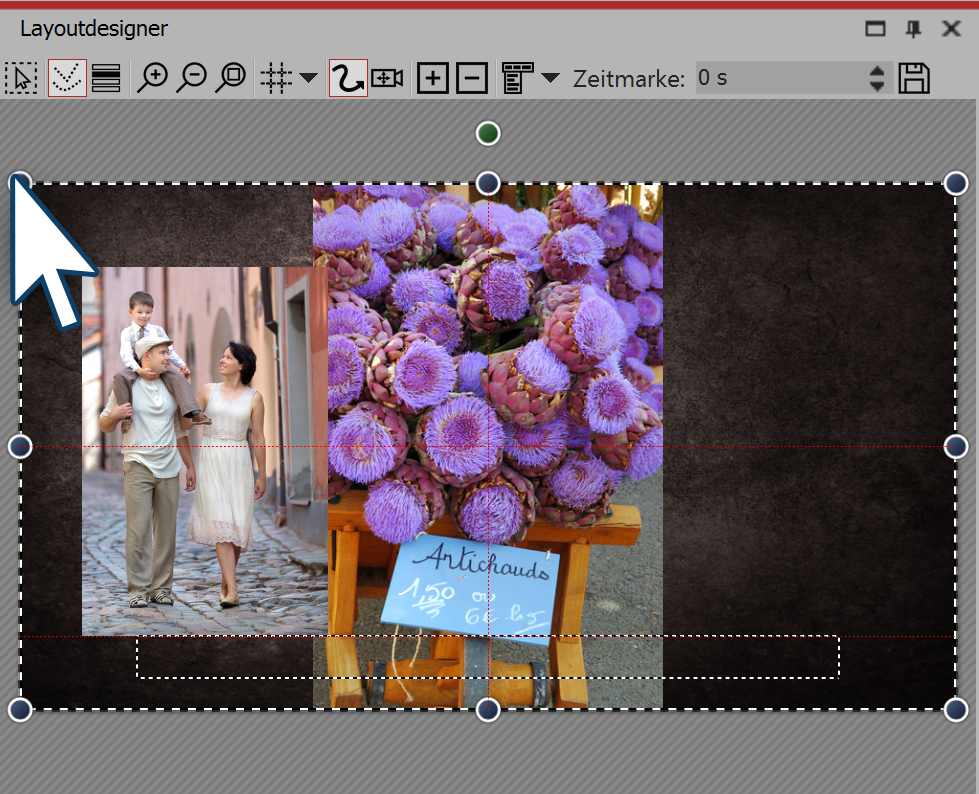The height and width of the screenshot is (794, 979).
Task: Click the Zeitmarke value field
Action: (x=780, y=77)
